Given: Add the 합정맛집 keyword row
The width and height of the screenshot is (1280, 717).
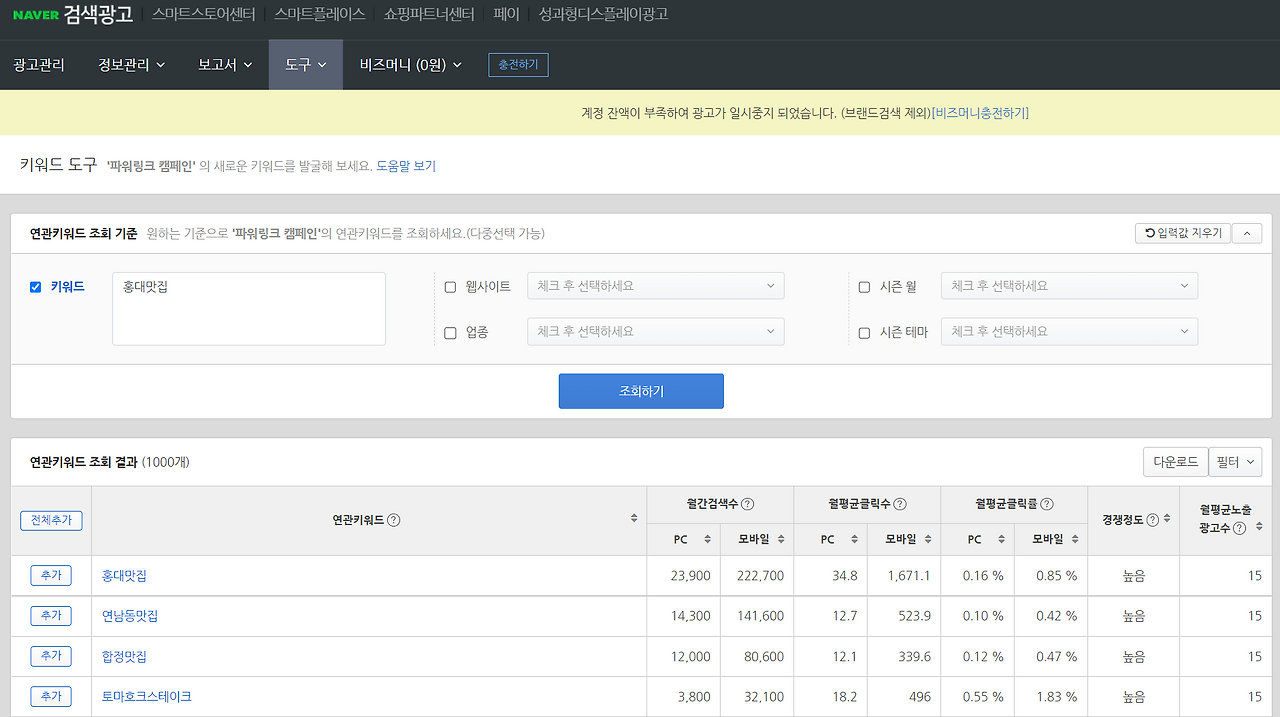Looking at the screenshot, I should (x=51, y=656).
